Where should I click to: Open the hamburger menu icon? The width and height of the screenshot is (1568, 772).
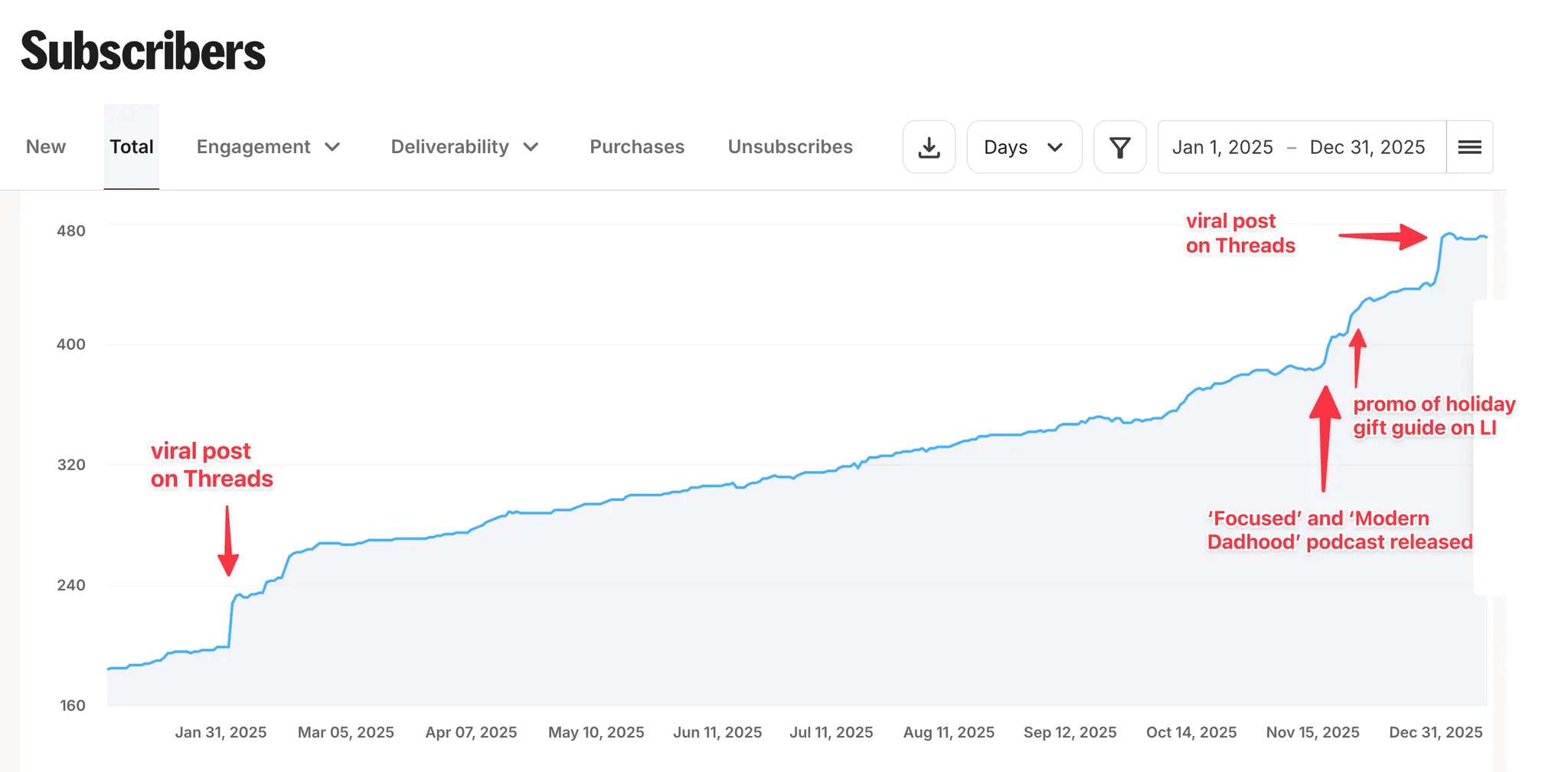click(1469, 147)
